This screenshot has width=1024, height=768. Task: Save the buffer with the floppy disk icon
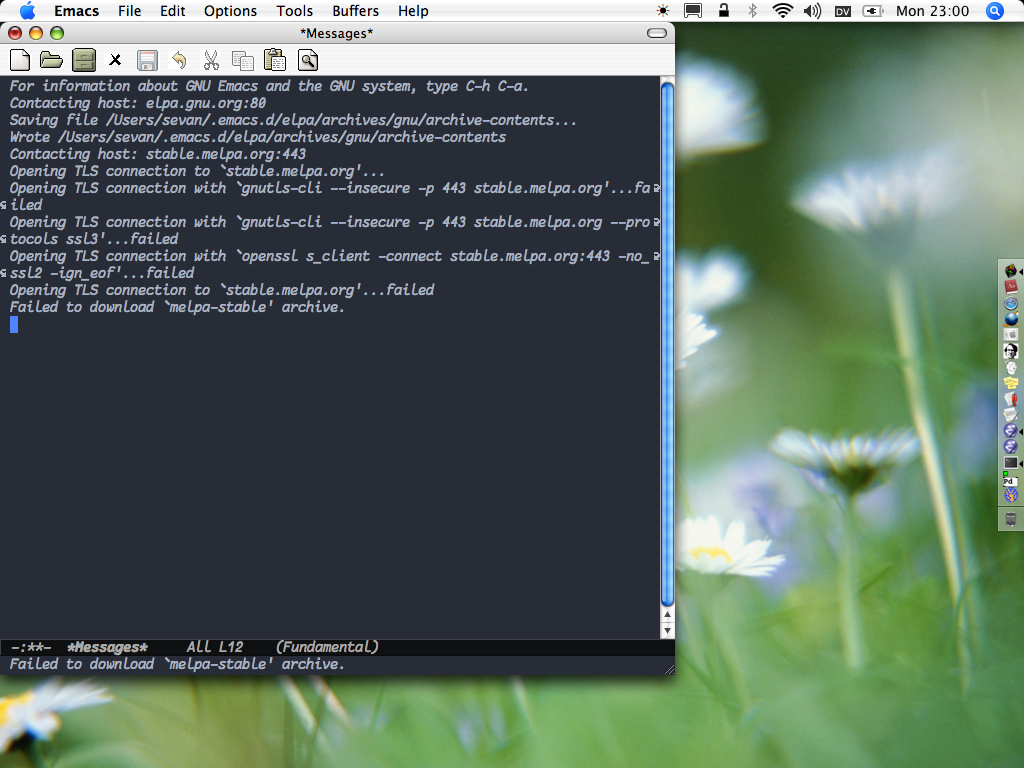tap(147, 60)
